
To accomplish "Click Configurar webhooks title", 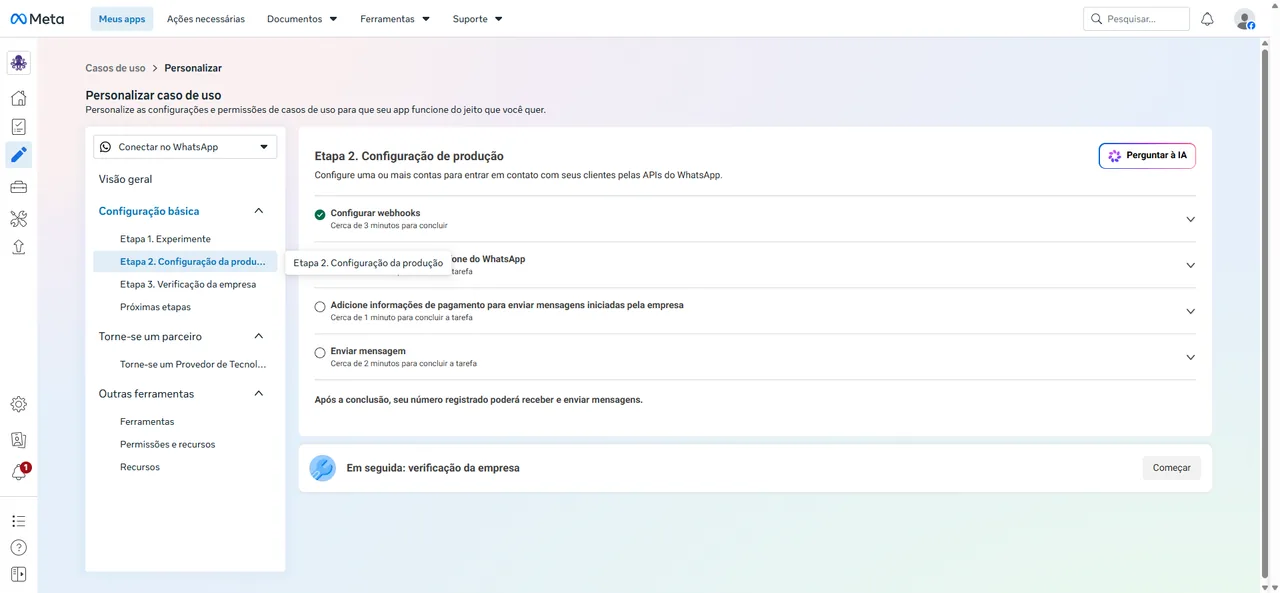I will 375,213.
